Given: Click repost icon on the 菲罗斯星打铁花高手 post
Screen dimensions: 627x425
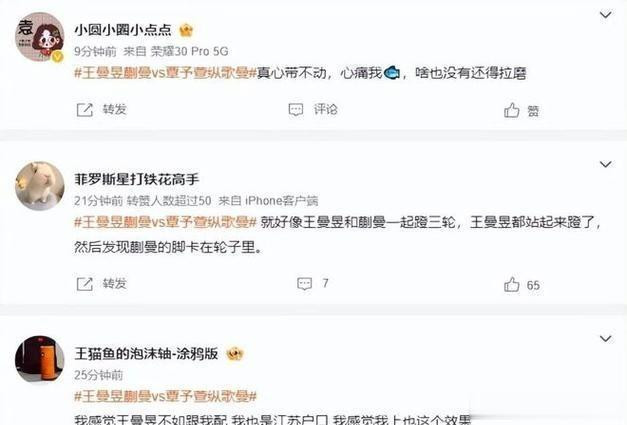Looking at the screenshot, I should 84,284.
